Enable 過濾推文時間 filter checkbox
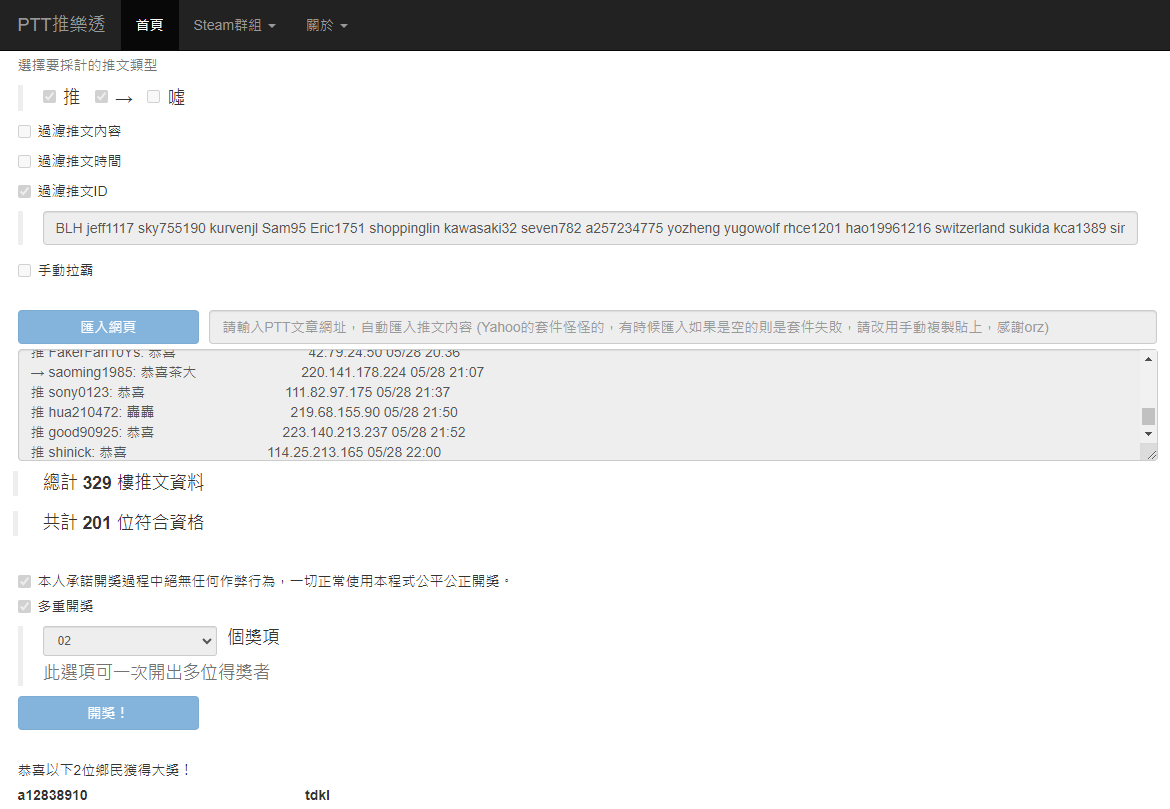The height and width of the screenshot is (809, 1170). pos(25,161)
